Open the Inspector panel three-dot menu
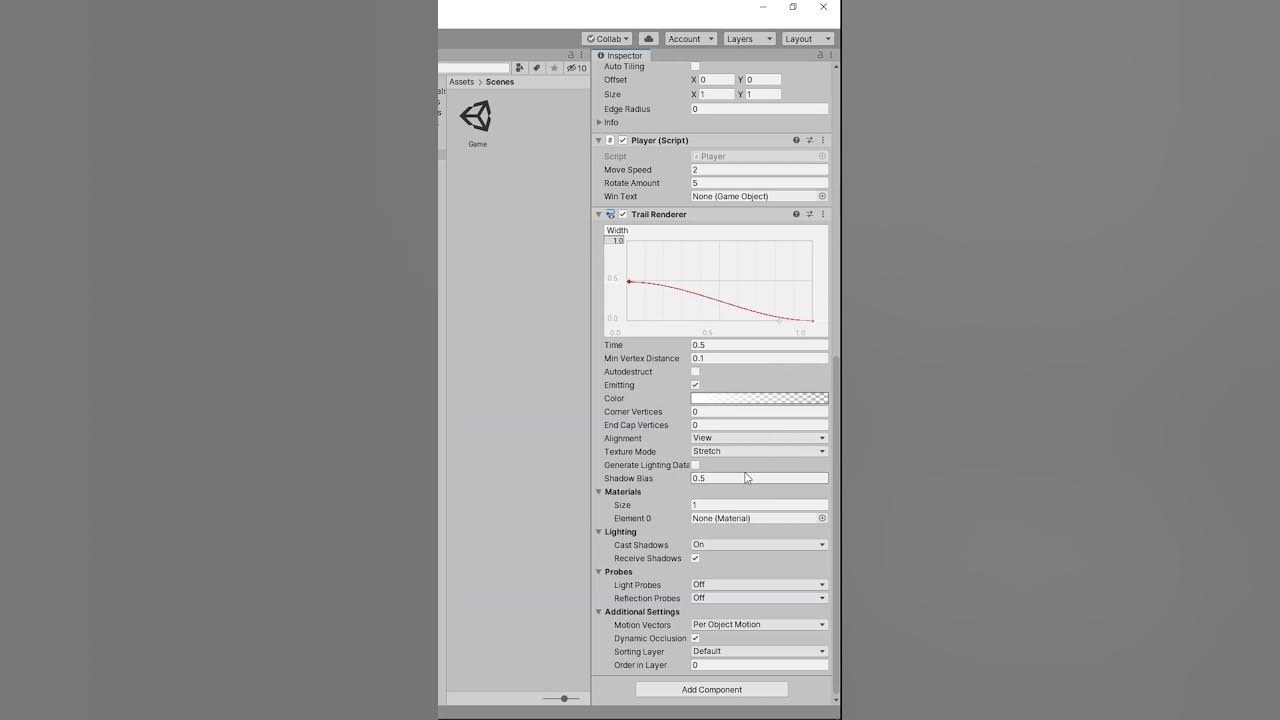 coord(831,55)
